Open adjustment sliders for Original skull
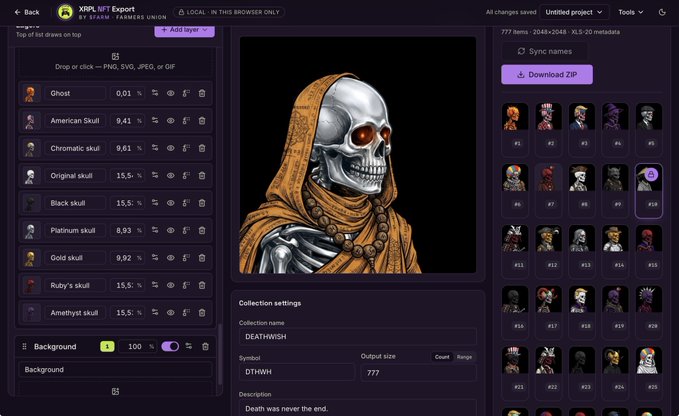 (x=155, y=175)
